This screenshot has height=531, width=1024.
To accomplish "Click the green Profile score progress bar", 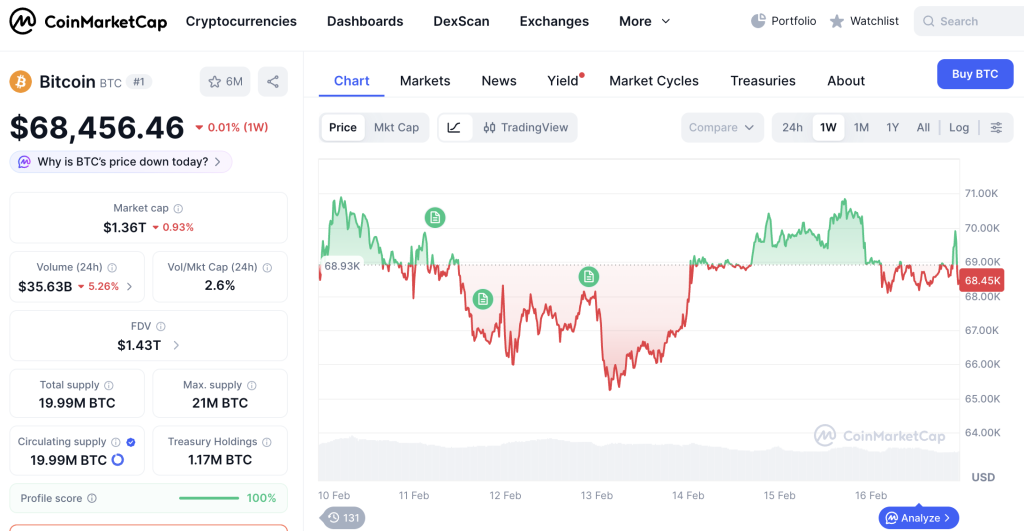I will [209, 498].
